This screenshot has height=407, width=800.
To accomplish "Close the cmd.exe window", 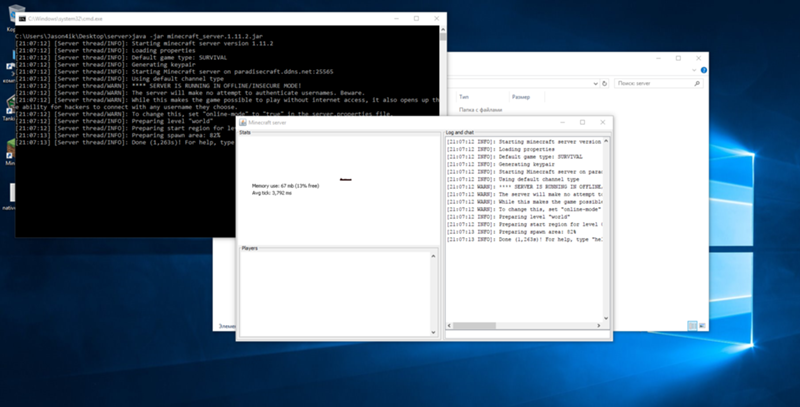I will 436,18.
